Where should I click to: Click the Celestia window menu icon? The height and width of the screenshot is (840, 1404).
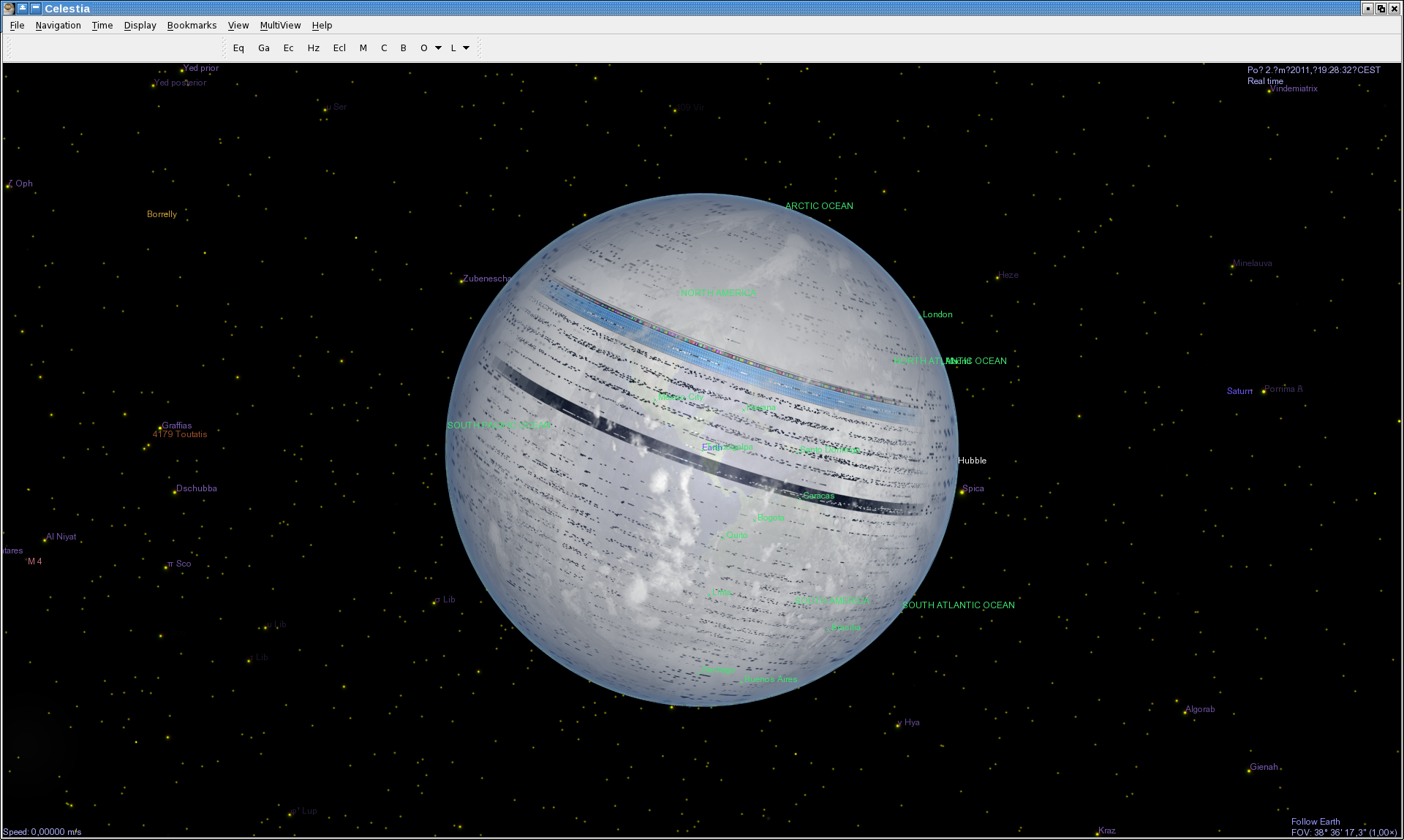tap(9, 8)
